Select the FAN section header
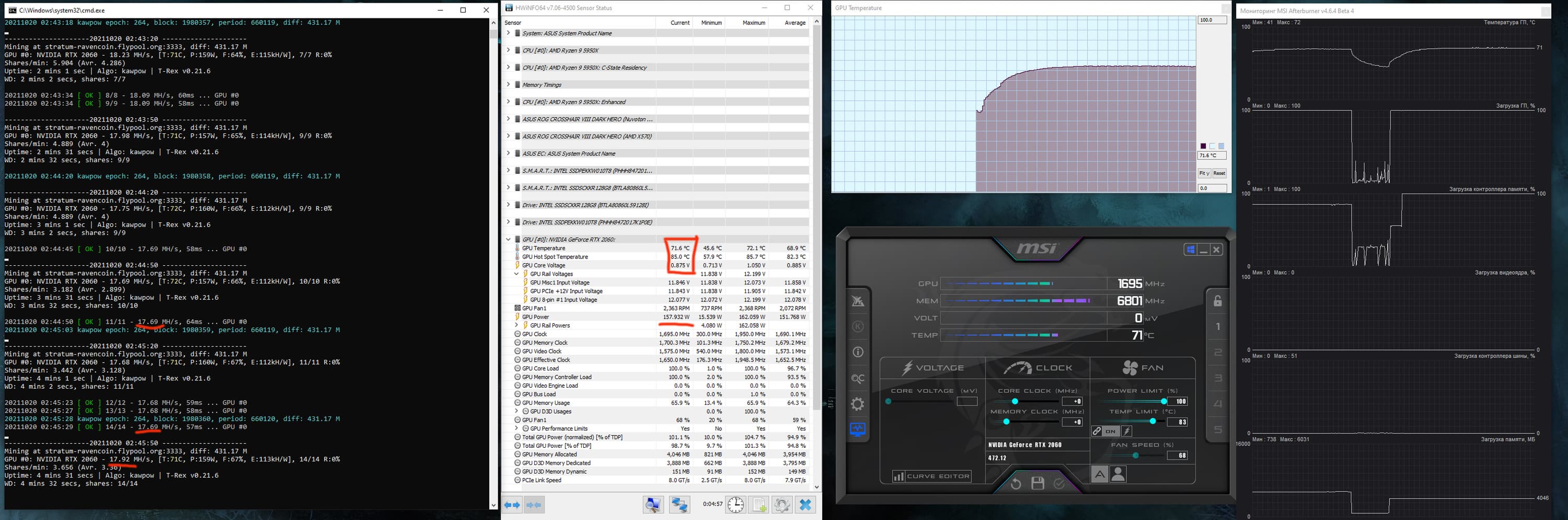This screenshot has width=1568, height=520. point(1143,368)
